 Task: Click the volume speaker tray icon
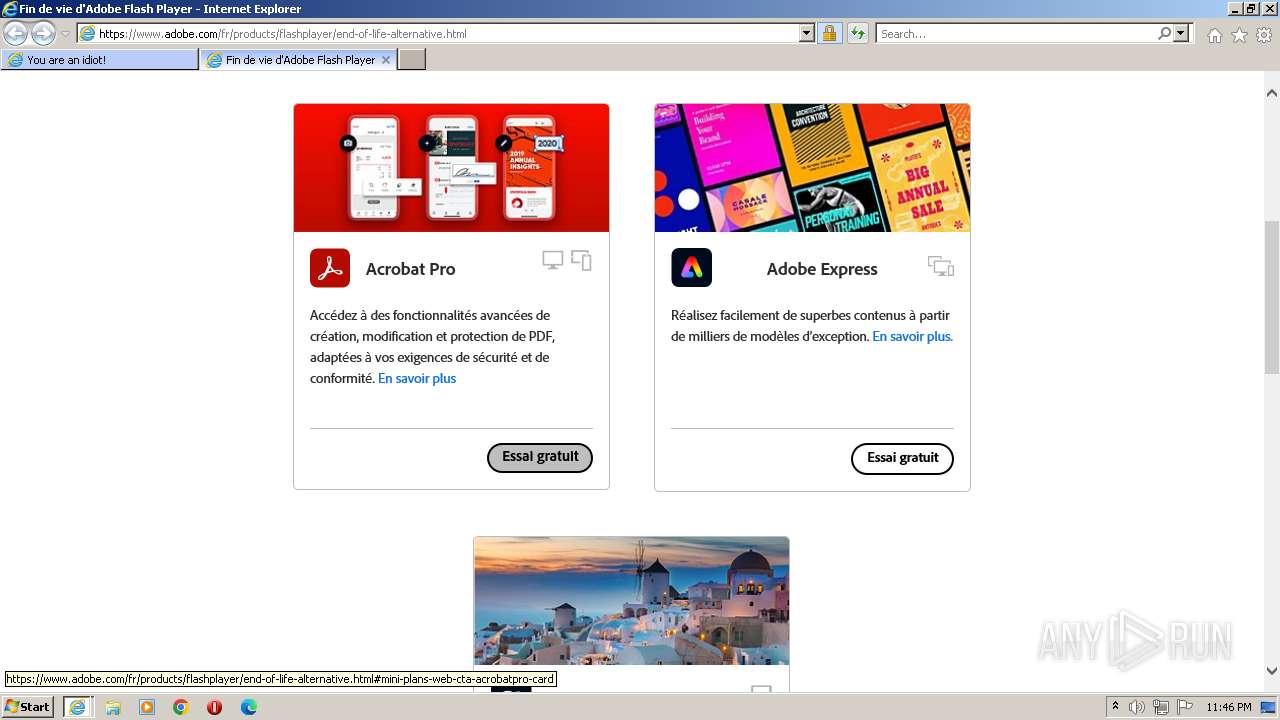point(1137,707)
